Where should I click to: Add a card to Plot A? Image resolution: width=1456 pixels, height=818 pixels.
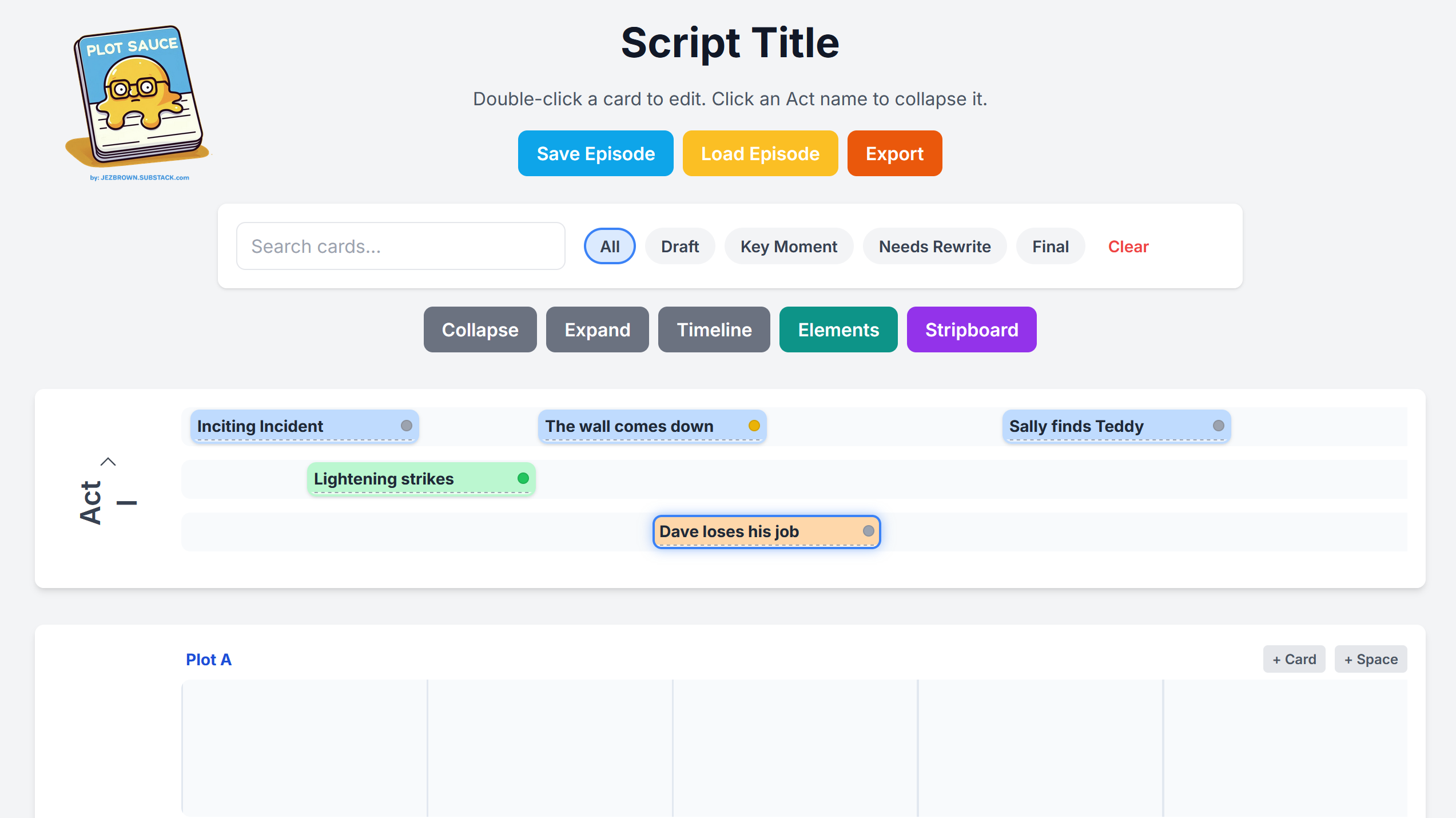pyautogui.click(x=1294, y=660)
